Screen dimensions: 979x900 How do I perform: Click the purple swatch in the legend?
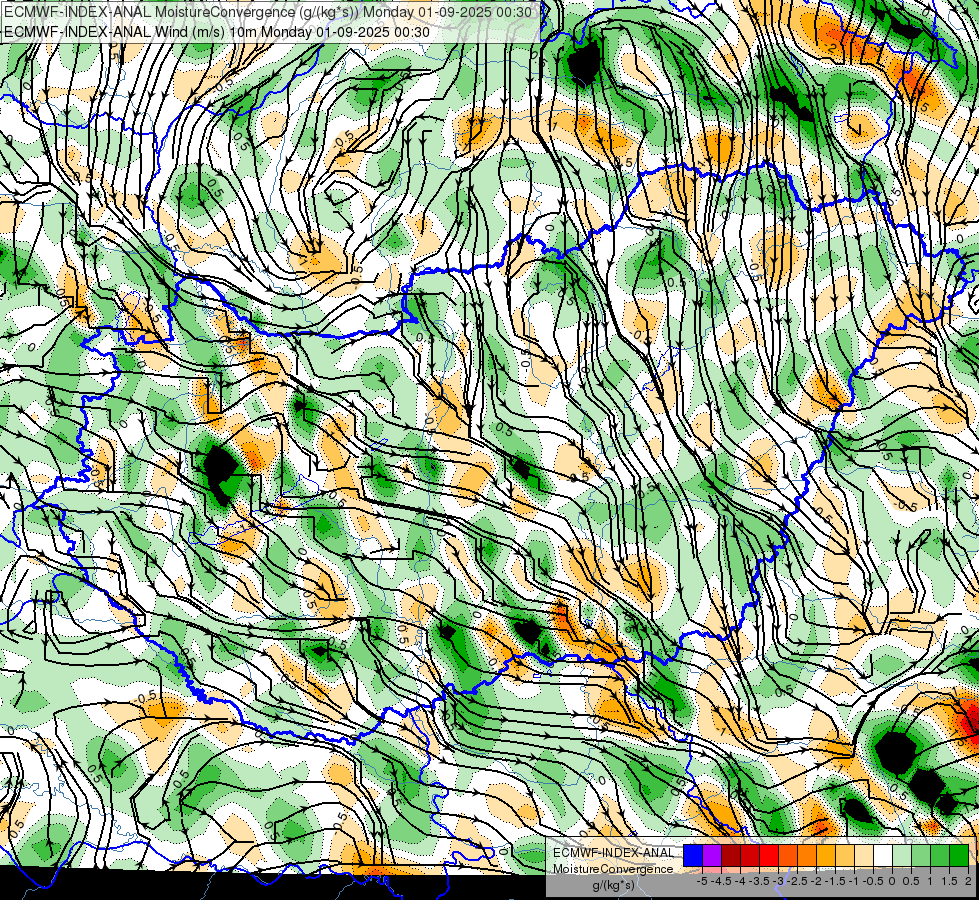pyautogui.click(x=712, y=855)
